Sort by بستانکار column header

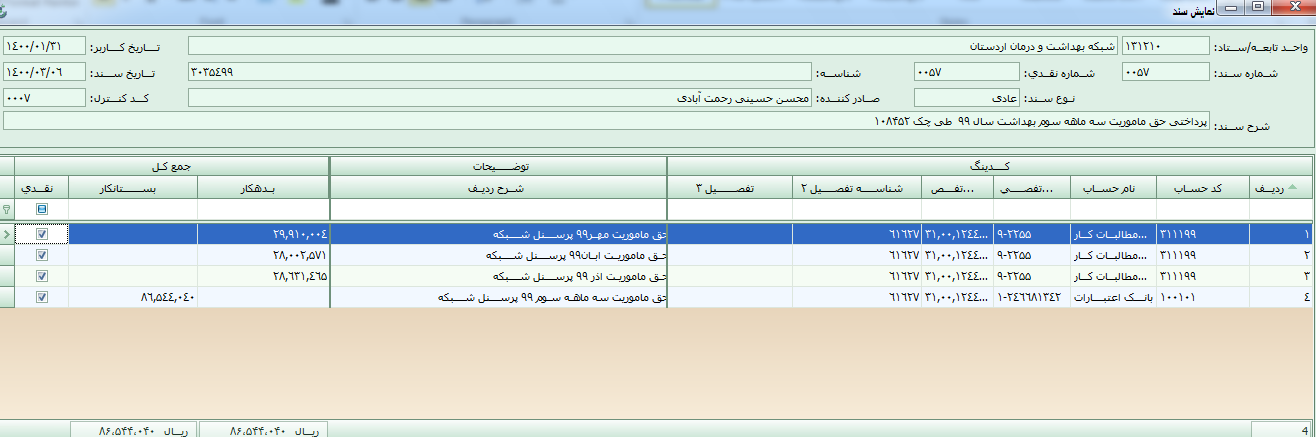point(133,187)
